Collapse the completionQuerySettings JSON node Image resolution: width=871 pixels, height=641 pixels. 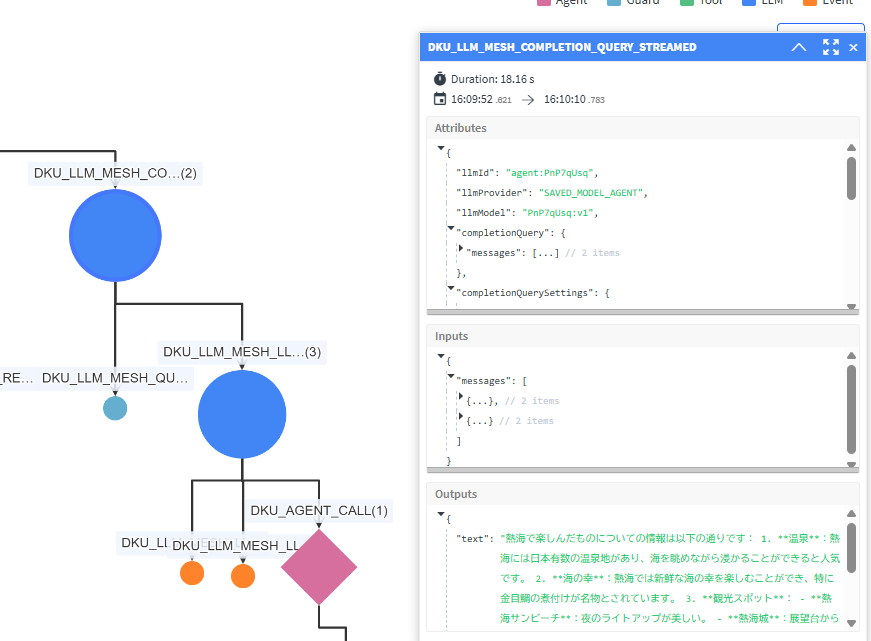451,288
